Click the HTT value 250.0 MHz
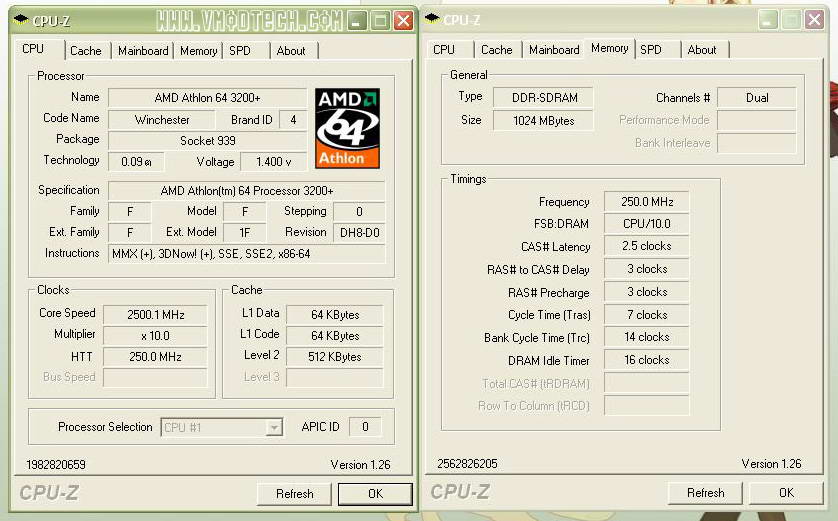The image size is (838, 521). click(156, 356)
